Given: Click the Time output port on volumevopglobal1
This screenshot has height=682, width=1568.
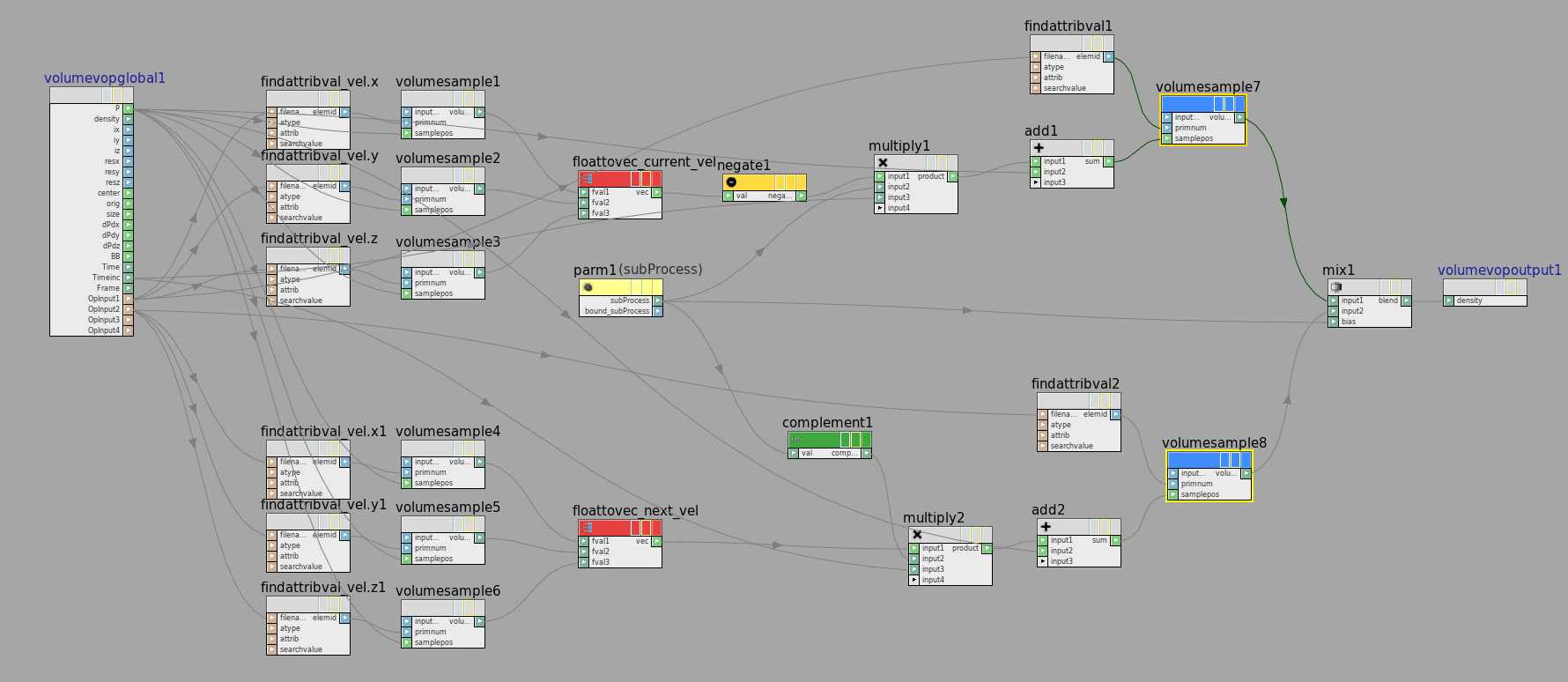Looking at the screenshot, I should coord(129,267).
